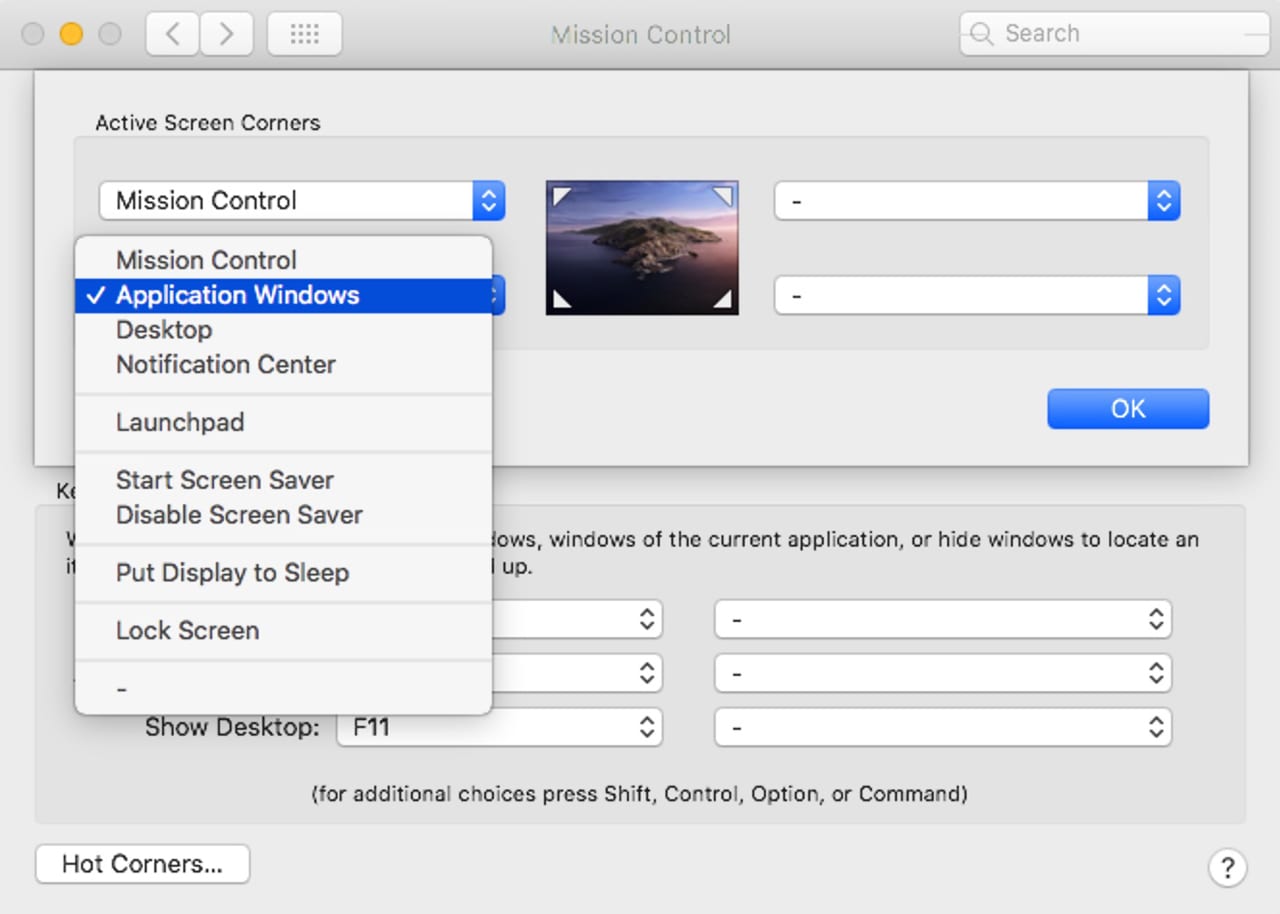Open top-left corner Mission Control dropdown
The width and height of the screenshot is (1280, 914).
tap(301, 201)
